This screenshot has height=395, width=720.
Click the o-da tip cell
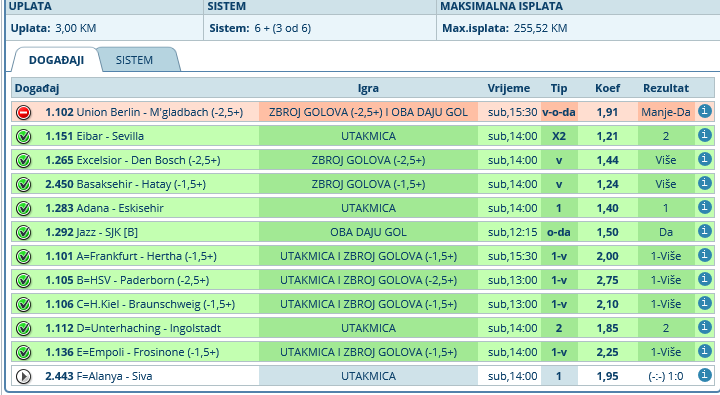pos(559,232)
